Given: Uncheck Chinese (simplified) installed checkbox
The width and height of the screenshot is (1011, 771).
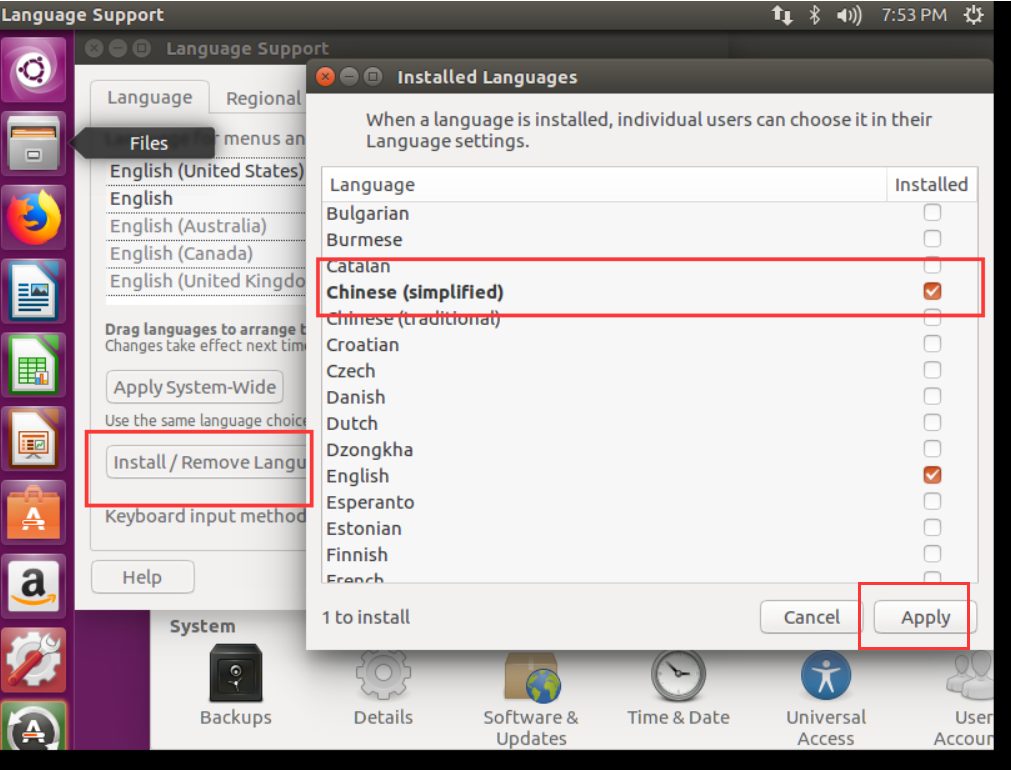Looking at the screenshot, I should 932,291.
